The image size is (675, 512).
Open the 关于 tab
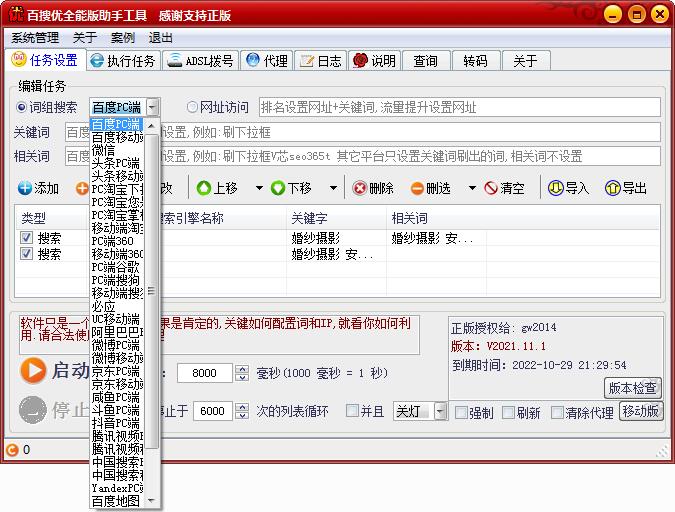click(x=525, y=61)
